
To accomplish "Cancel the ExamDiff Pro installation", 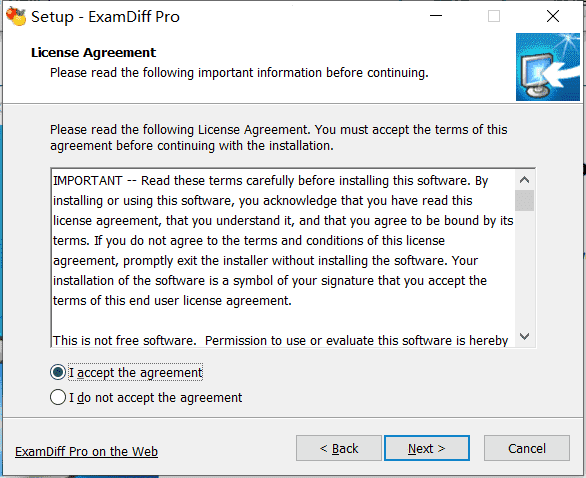I will tap(527, 448).
